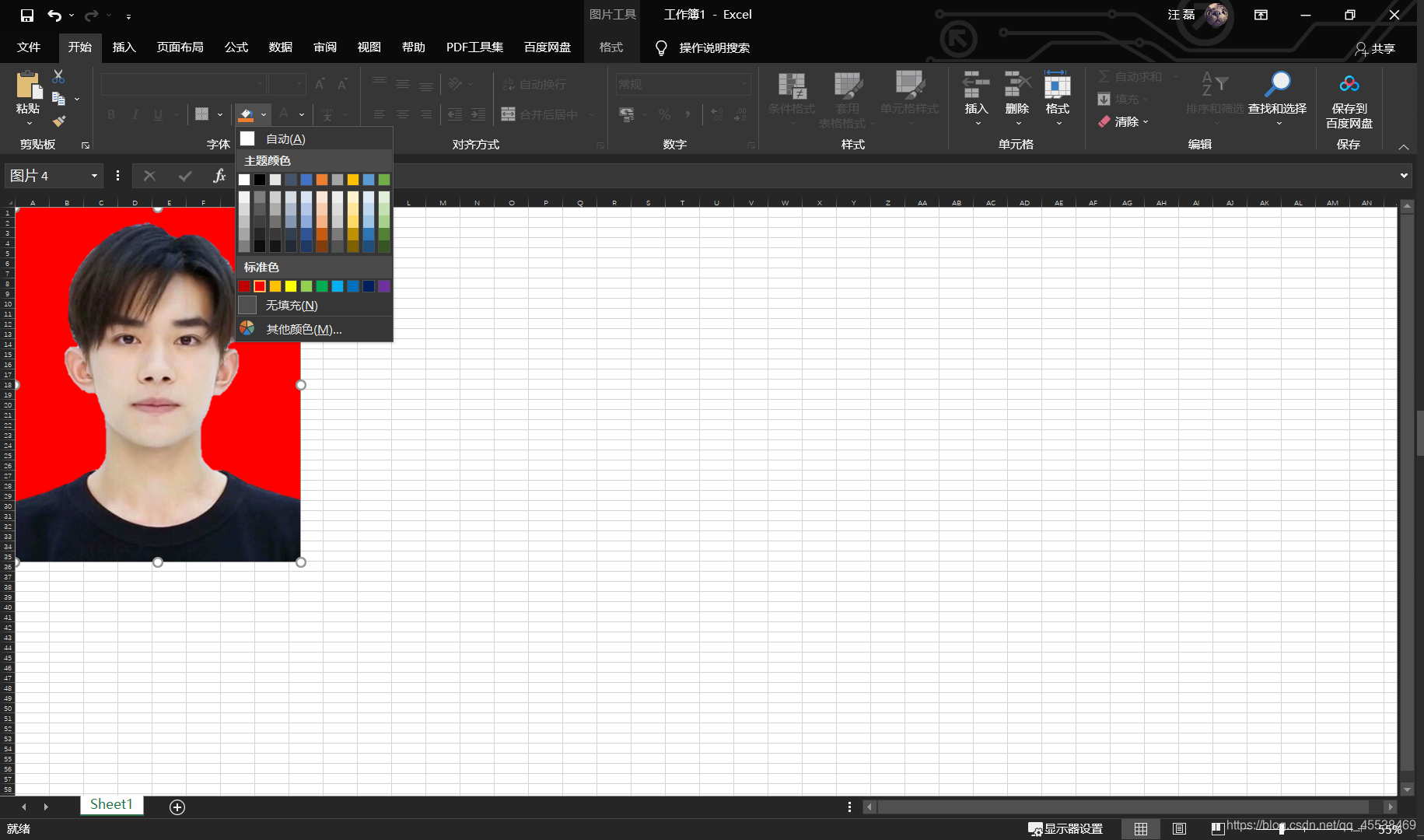Click the Delete cells icon
1424x840 pixels.
click(x=1017, y=84)
